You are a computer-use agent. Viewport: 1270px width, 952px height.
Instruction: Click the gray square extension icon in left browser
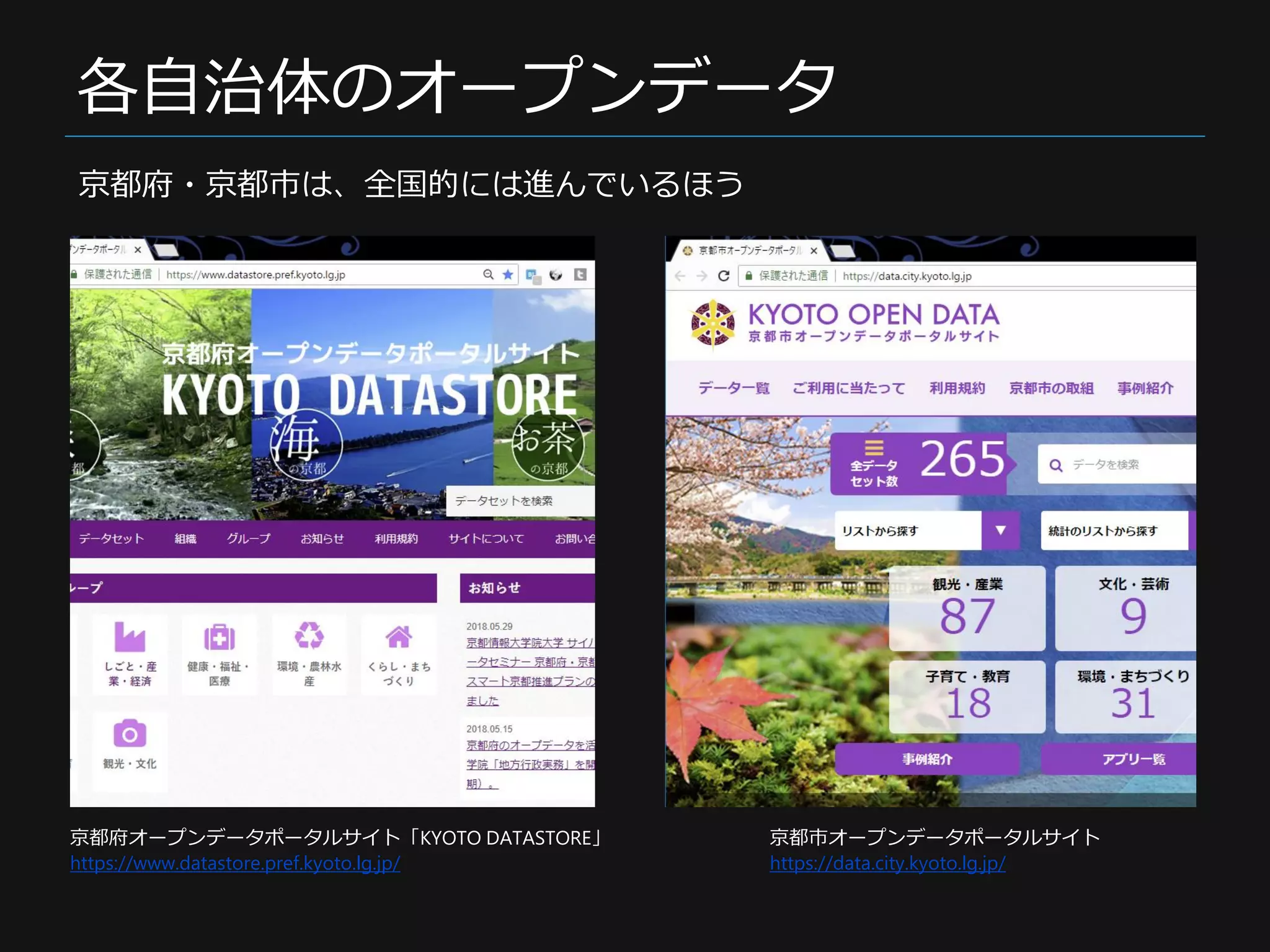coord(580,275)
